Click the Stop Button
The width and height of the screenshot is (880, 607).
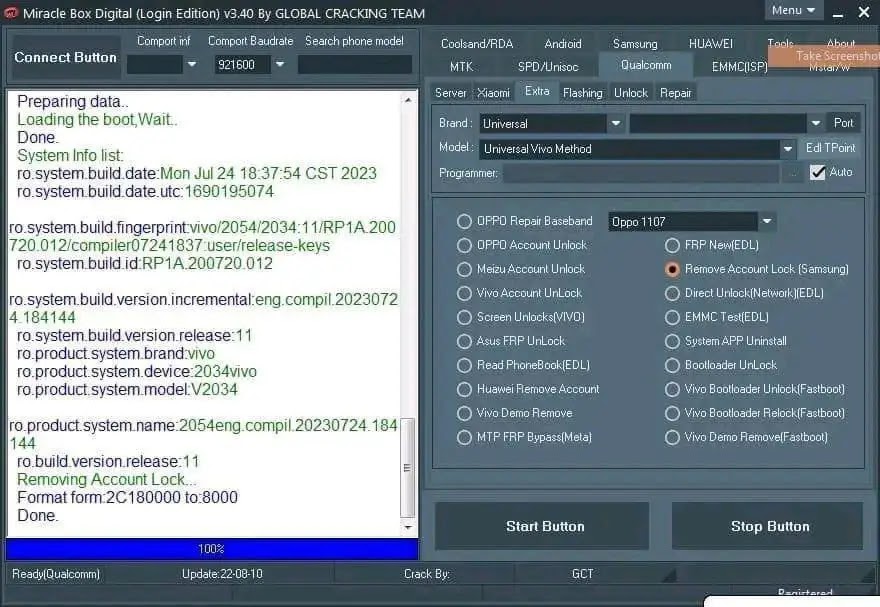(768, 526)
